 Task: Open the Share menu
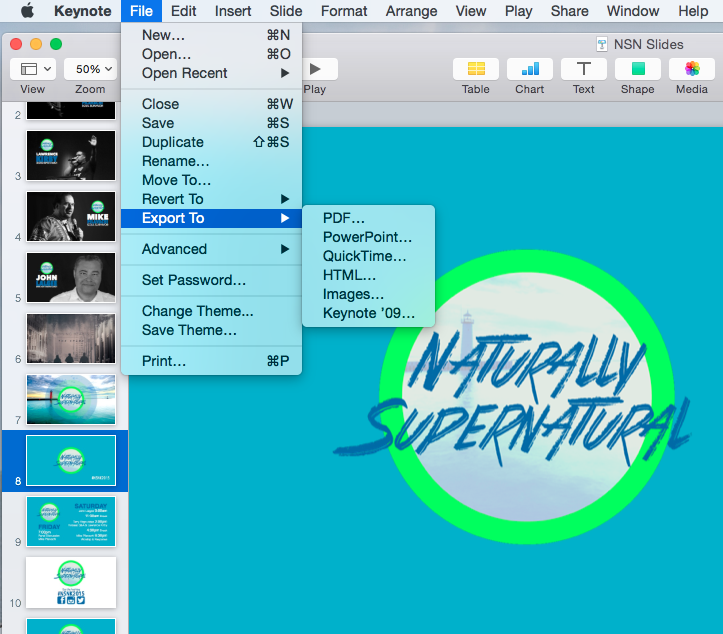(569, 11)
